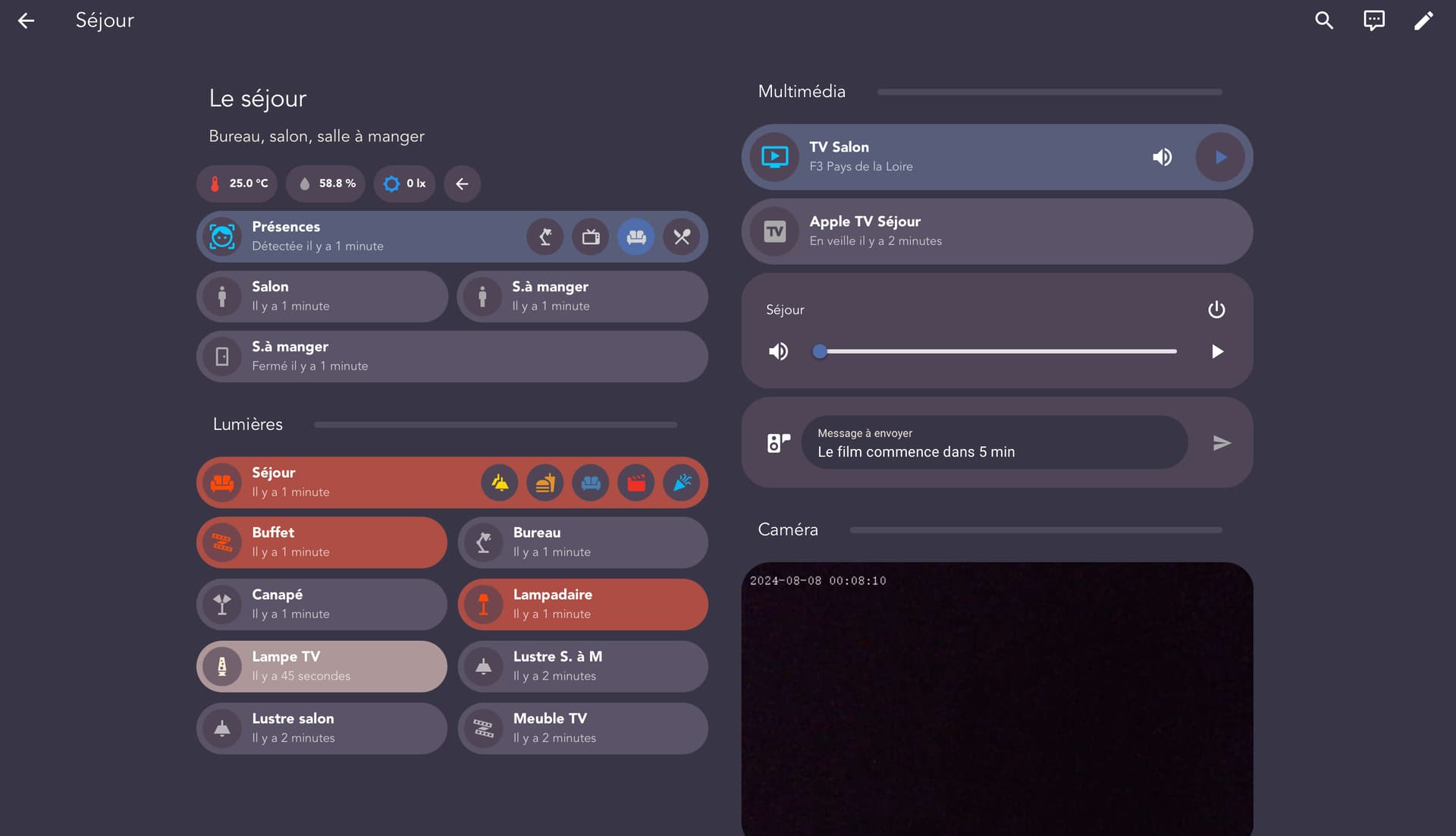Click the Lampadaire floor lamp icon
The width and height of the screenshot is (1456, 836).
coord(483,605)
